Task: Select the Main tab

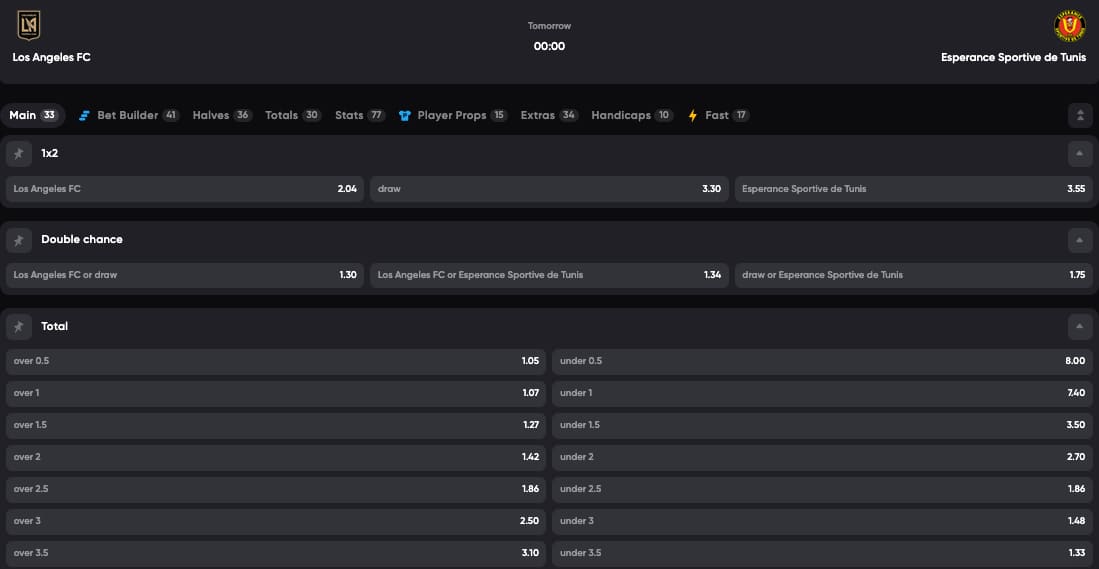Action: [33, 116]
